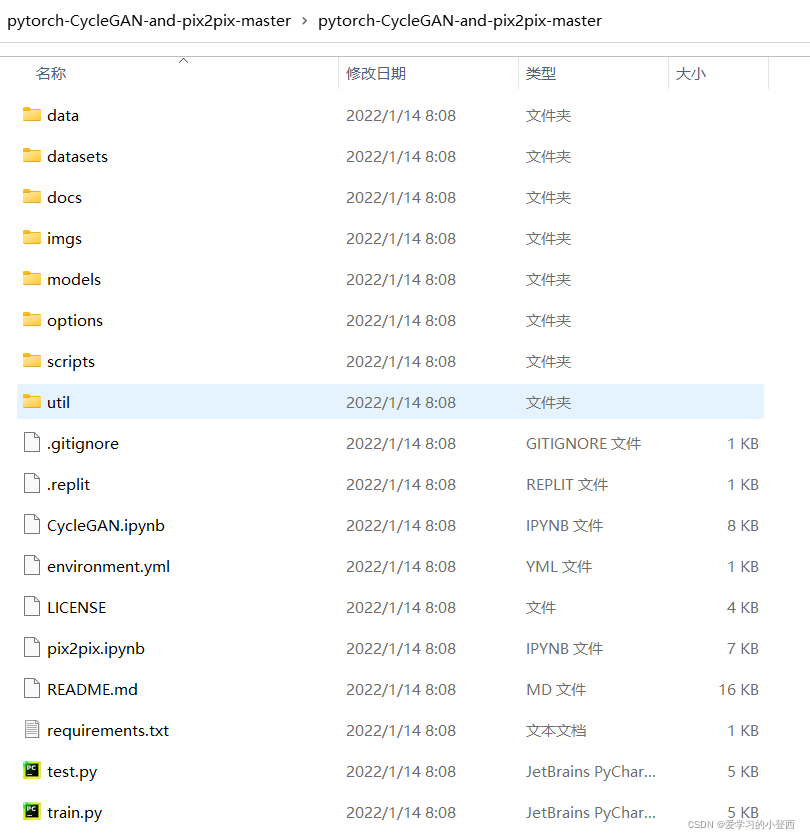Click the last pytorch-CycleGAN-and-pix2pix-master breadcrumb segment

pyautogui.click(x=460, y=20)
